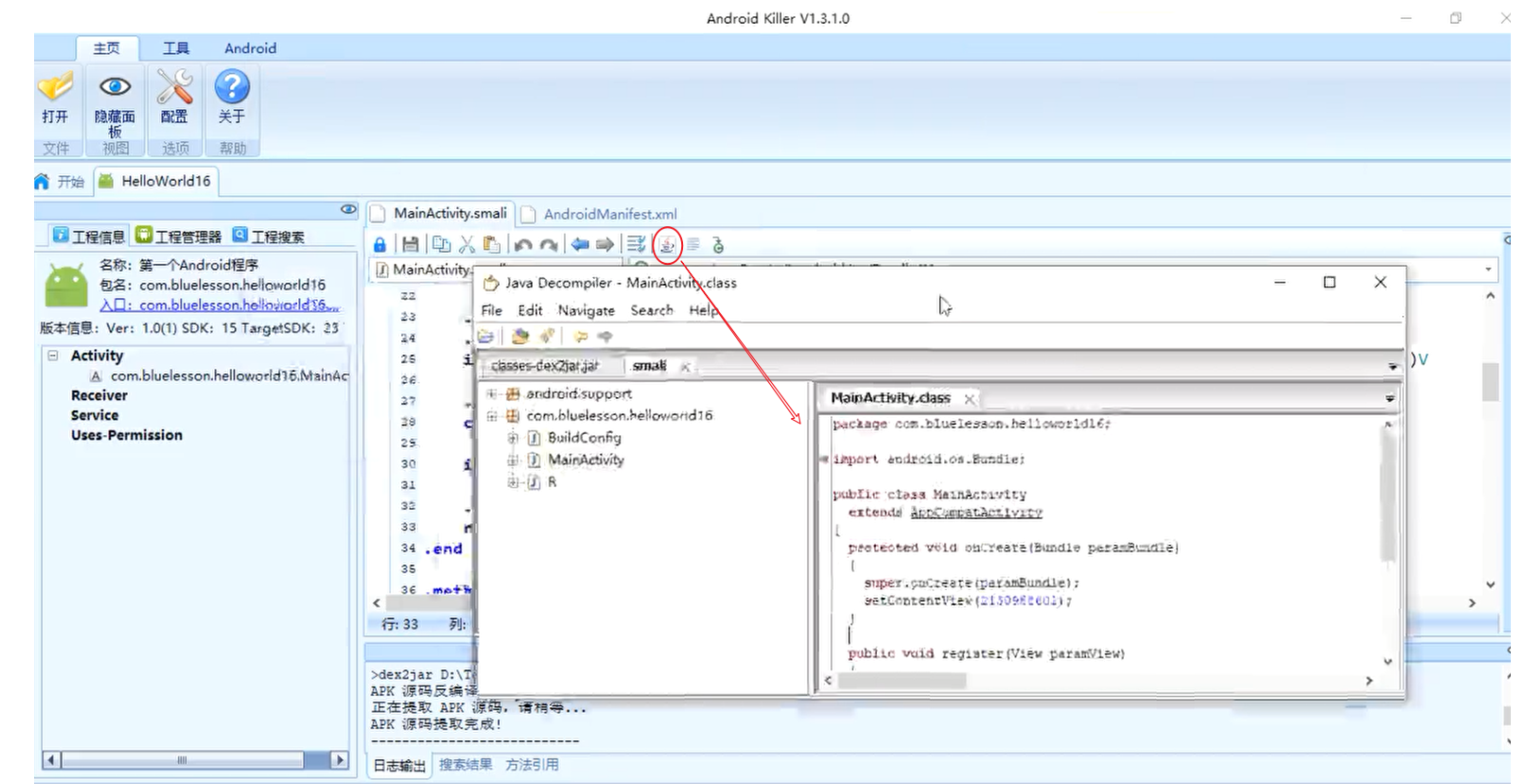Select com.bluelesson.helloworld16.MainAc activity item
This screenshot has height=784, width=1525.
pos(220,375)
